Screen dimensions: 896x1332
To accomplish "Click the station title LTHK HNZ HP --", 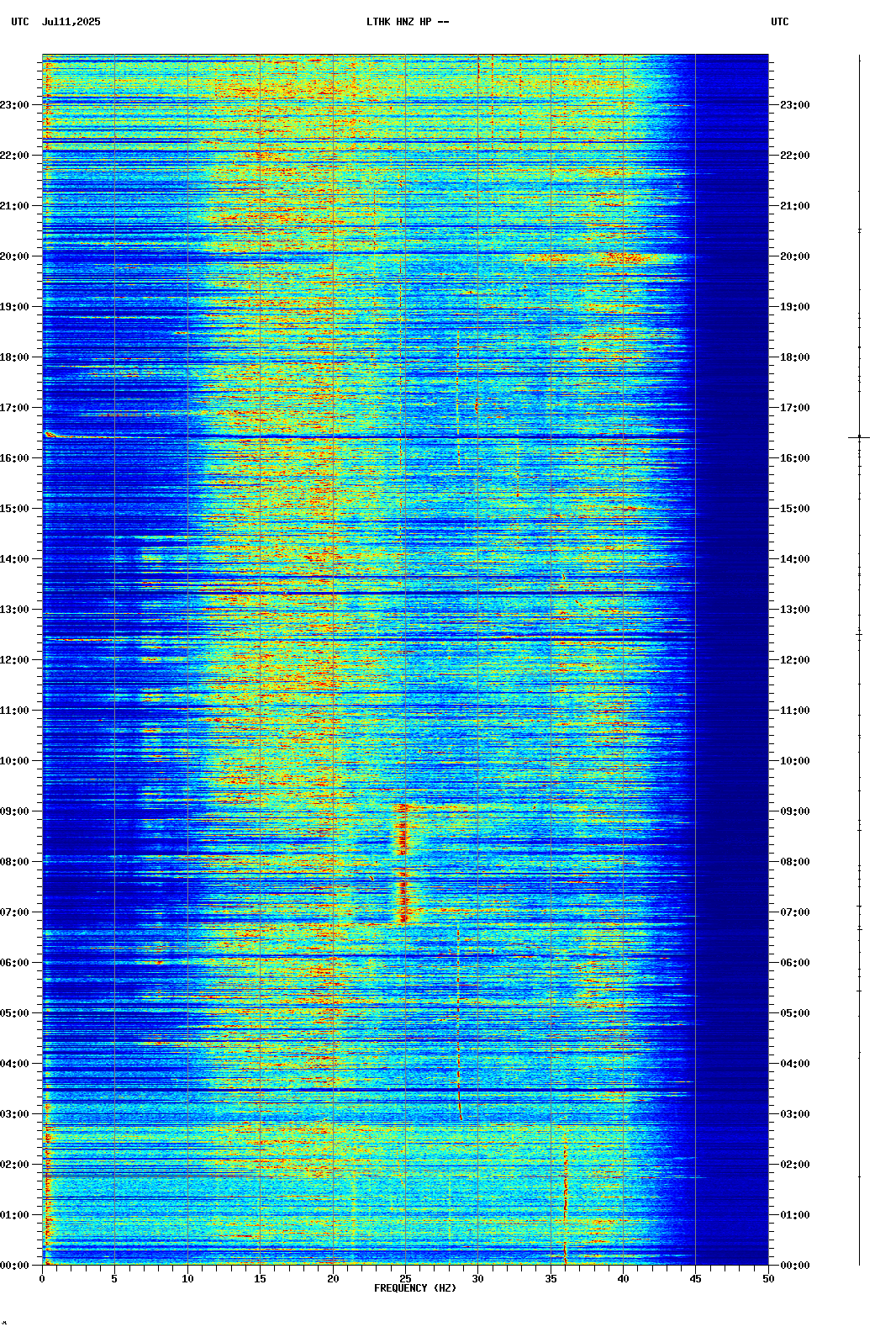I will [408, 22].
